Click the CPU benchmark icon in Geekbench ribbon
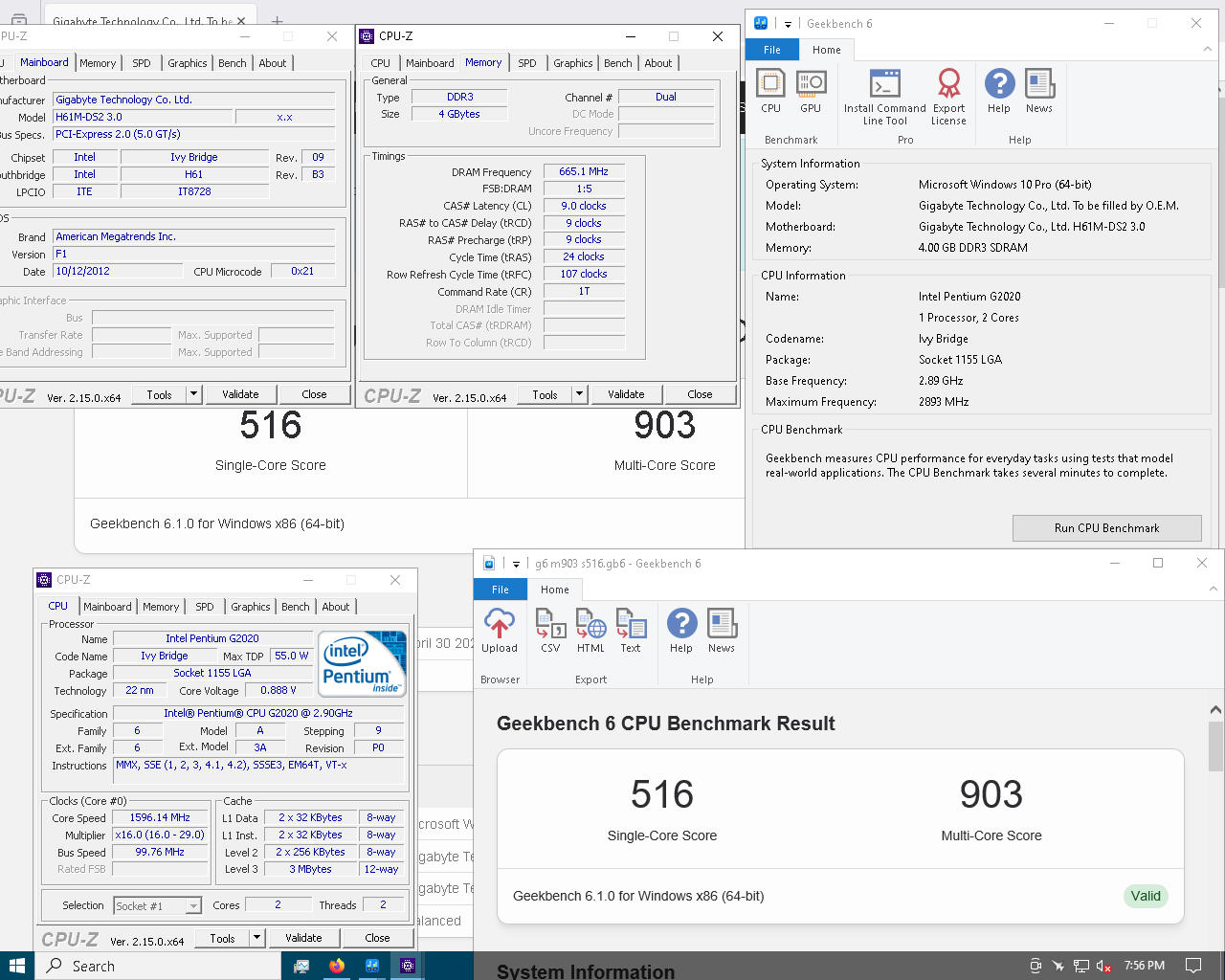1225x980 pixels. click(770, 91)
